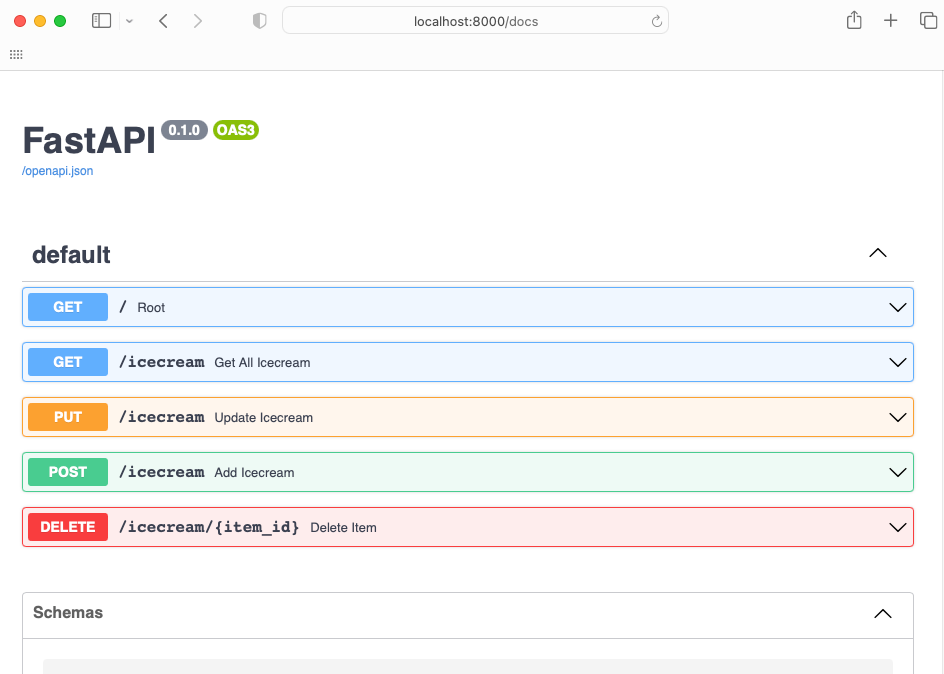The width and height of the screenshot is (944, 674).
Task: Reload the docs page
Action: (x=656, y=22)
